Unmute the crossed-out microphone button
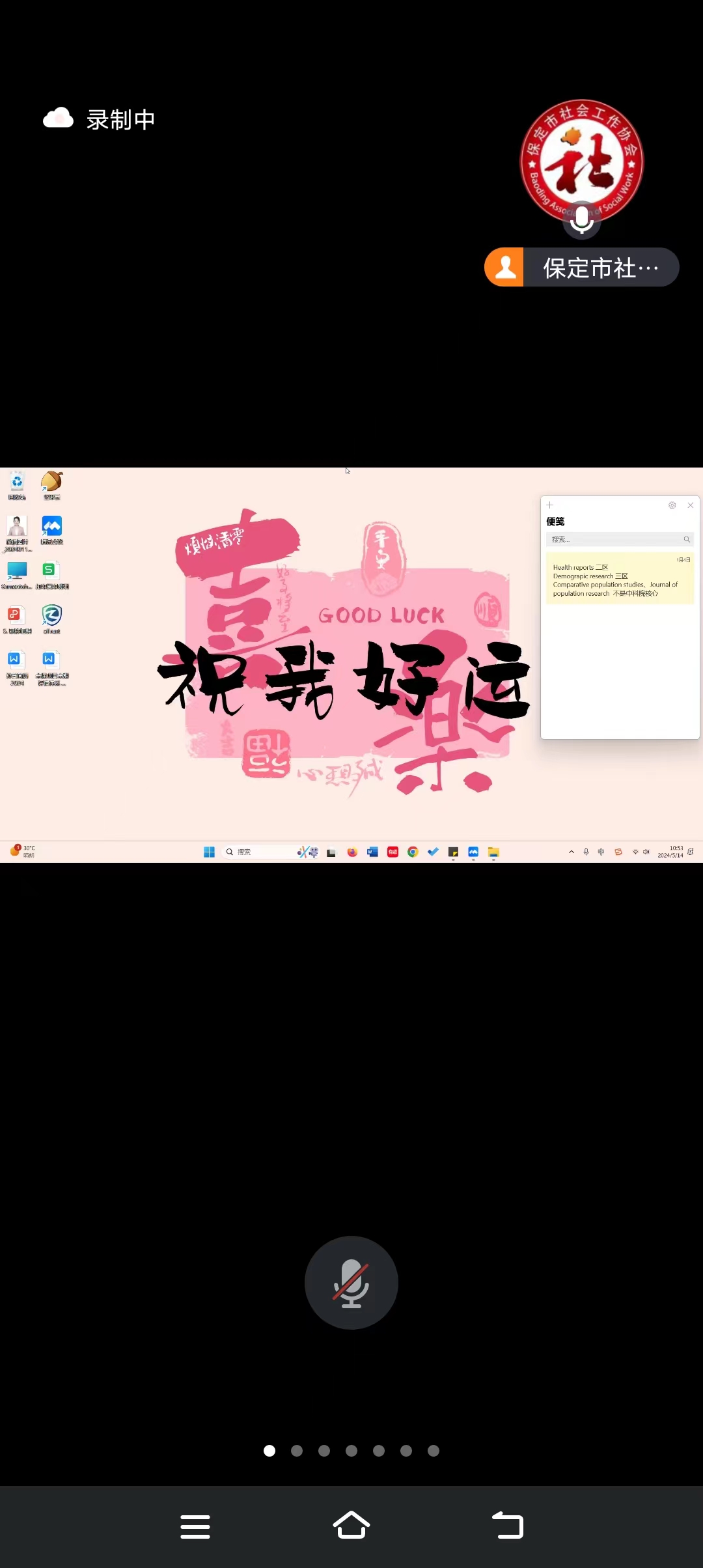The height and width of the screenshot is (1568, 703). [x=351, y=1282]
